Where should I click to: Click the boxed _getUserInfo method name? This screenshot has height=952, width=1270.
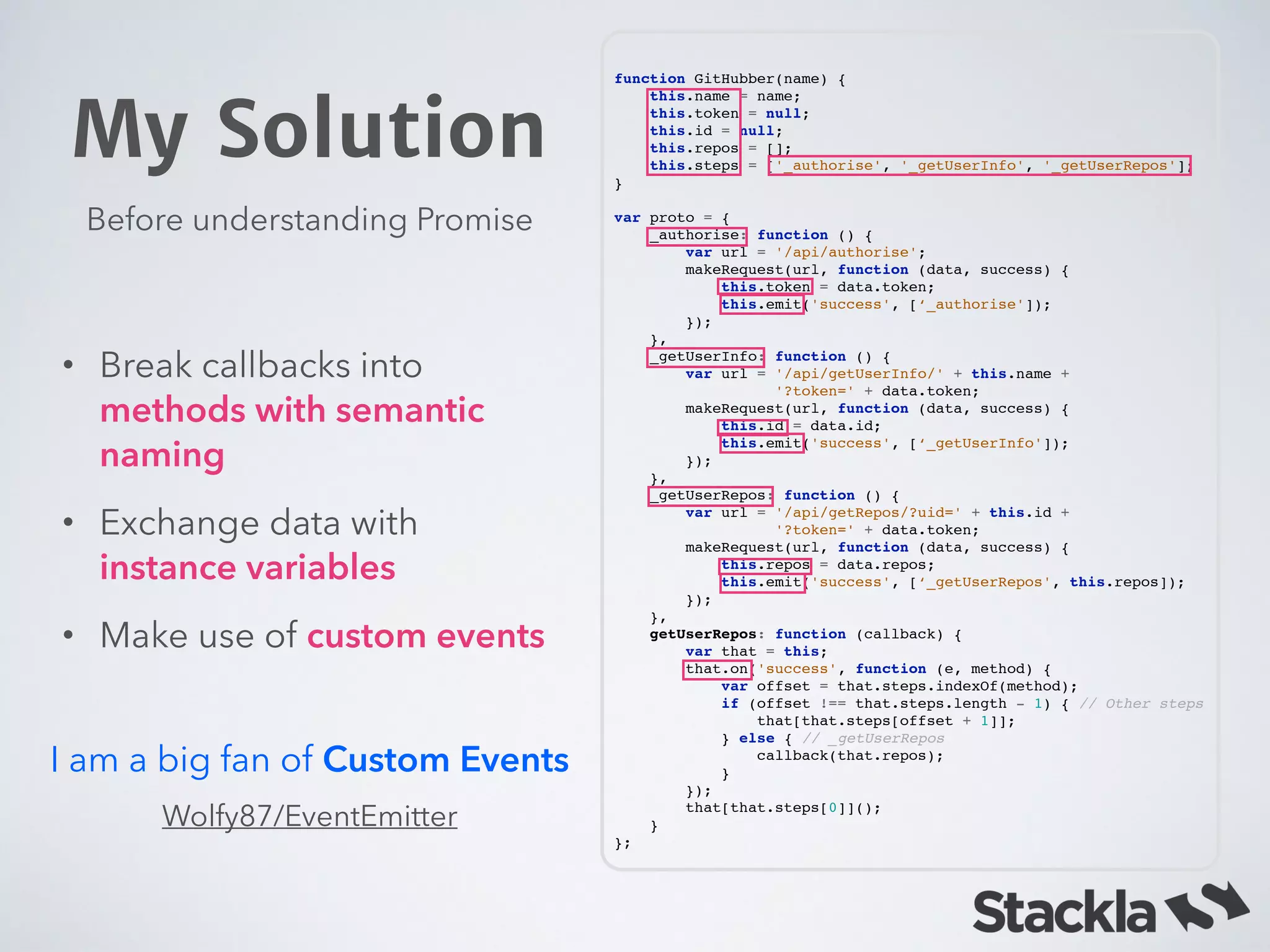point(706,357)
